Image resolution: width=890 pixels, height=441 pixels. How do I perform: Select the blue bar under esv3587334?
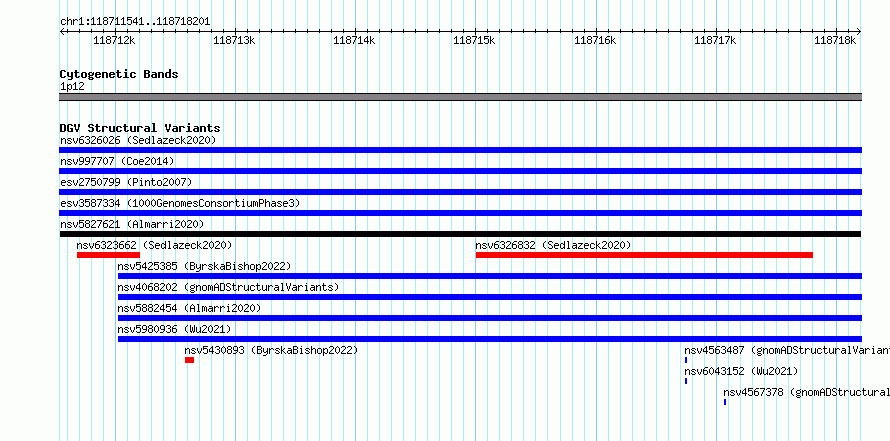click(460, 213)
